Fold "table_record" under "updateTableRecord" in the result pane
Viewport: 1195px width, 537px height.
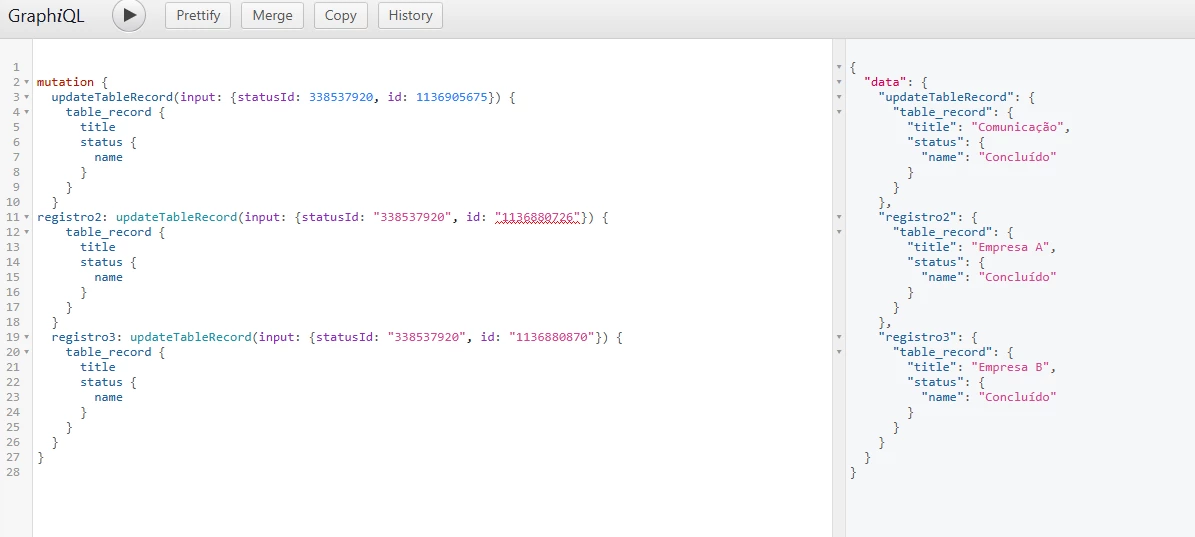click(x=839, y=112)
